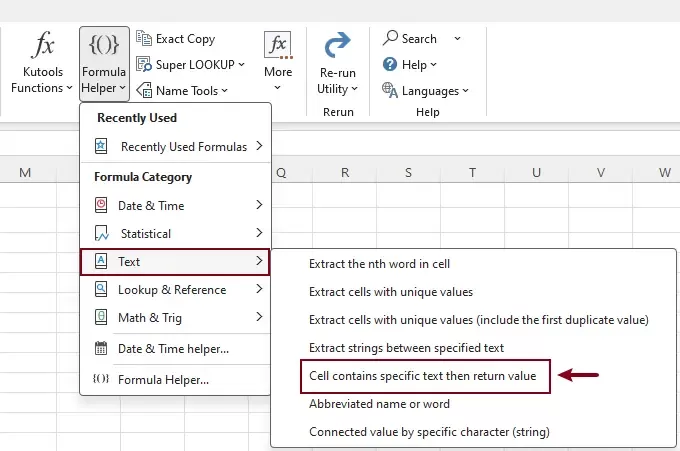680x451 pixels.
Task: Expand the Date & Time submenu arrow
Action: [x=259, y=205]
